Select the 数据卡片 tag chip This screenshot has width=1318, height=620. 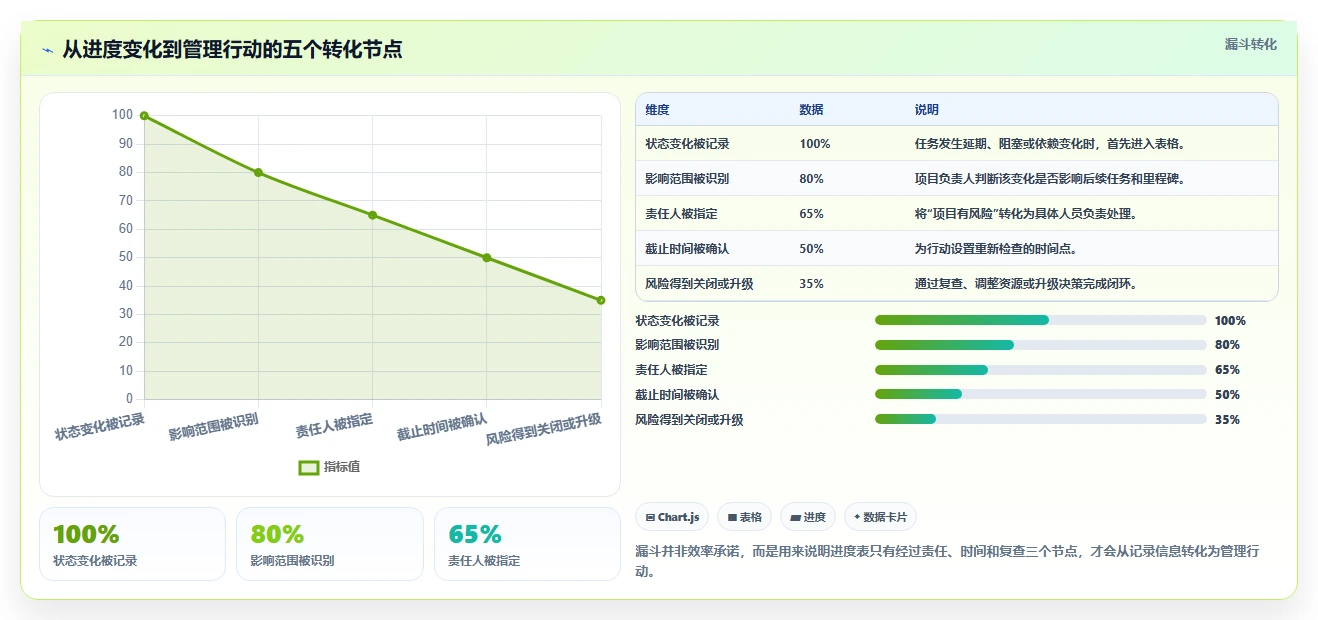[x=880, y=517]
